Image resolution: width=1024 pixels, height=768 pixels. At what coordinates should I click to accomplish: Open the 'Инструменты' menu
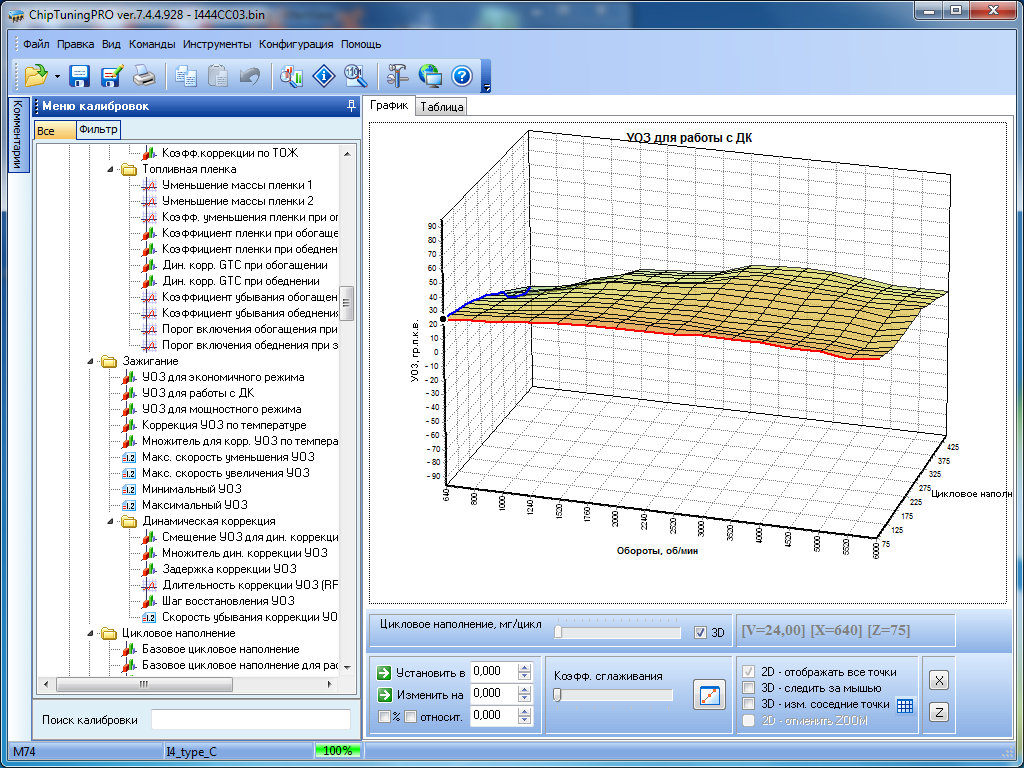point(217,44)
